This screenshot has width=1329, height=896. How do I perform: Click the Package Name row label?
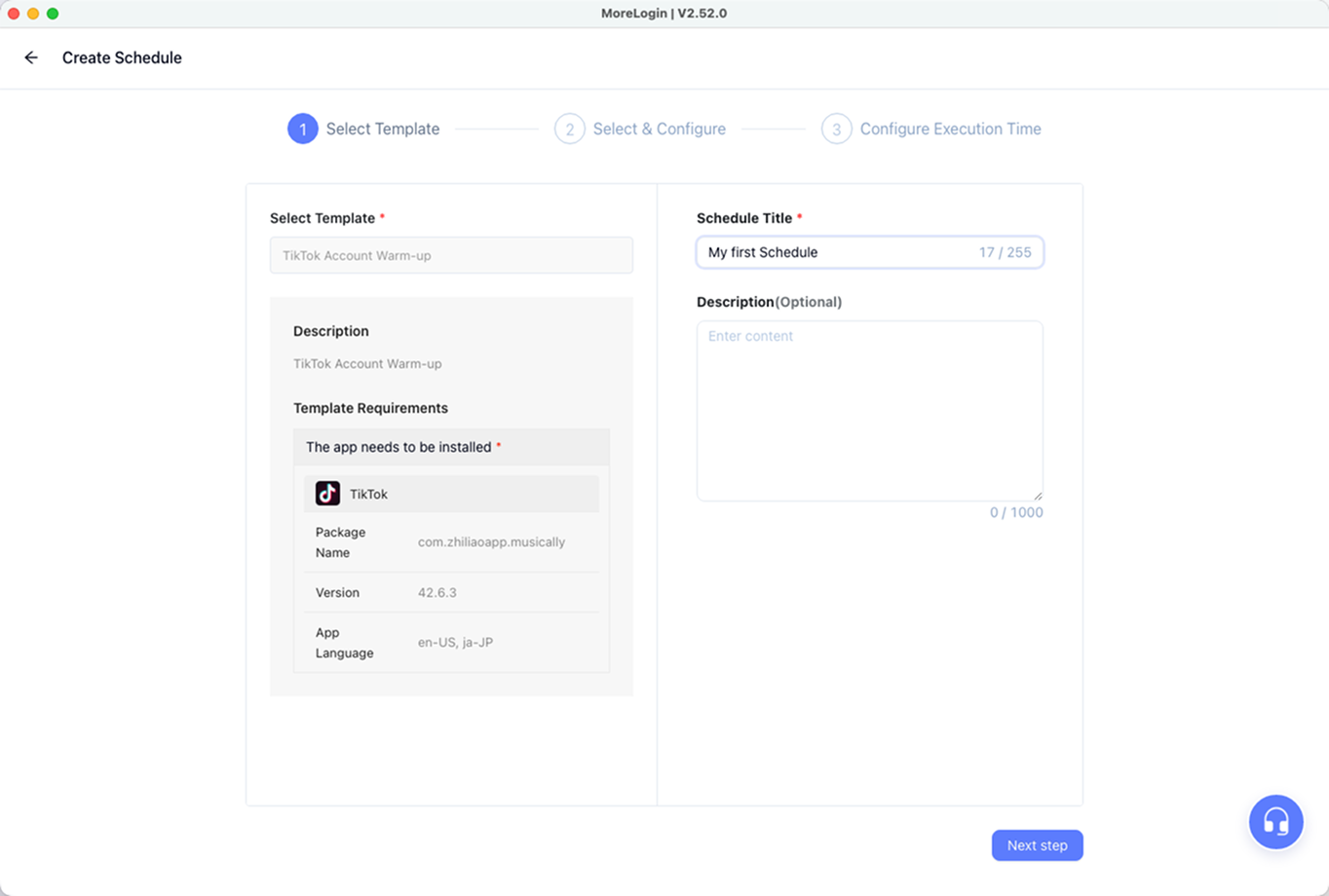point(340,542)
